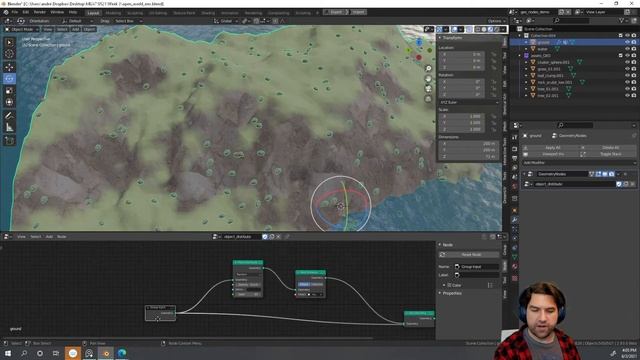This screenshot has width=640, height=360.
Task: Toggle the camera view icon in viewport
Action: (428, 89)
